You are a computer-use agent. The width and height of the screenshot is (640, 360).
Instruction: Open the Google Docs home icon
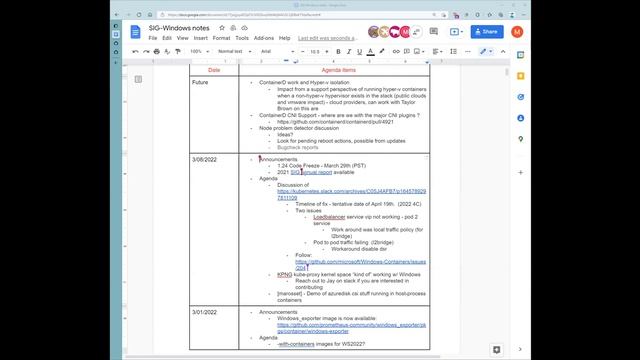tap(136, 32)
